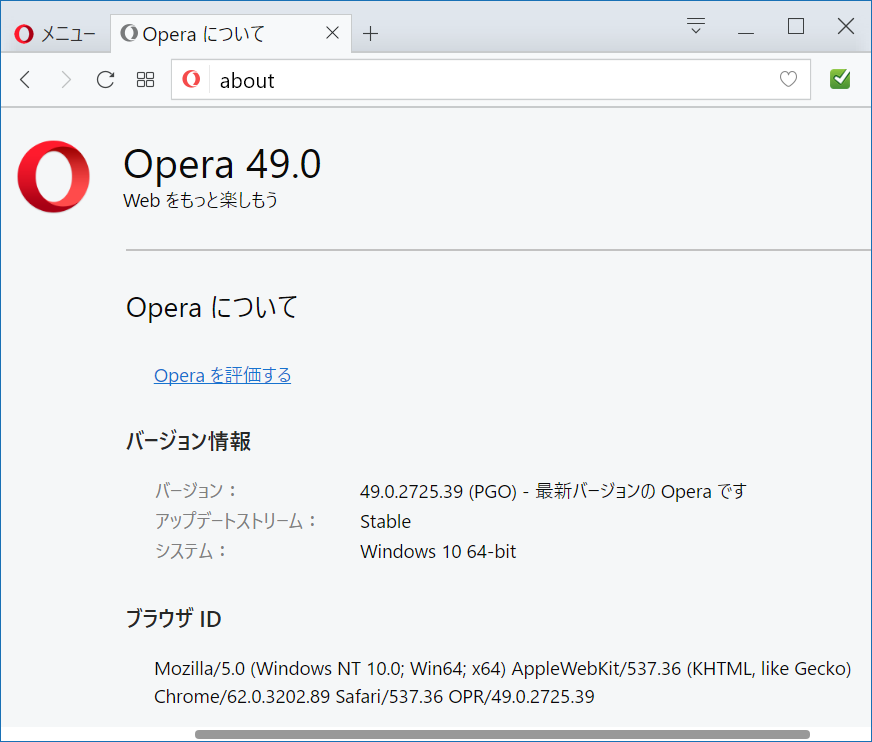Maximize the Opera window
The width and height of the screenshot is (872, 742).
796,26
